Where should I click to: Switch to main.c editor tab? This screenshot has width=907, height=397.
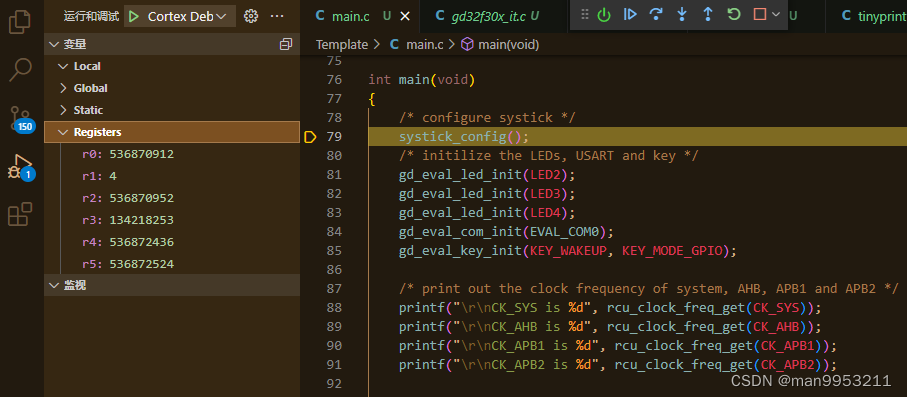[359, 16]
